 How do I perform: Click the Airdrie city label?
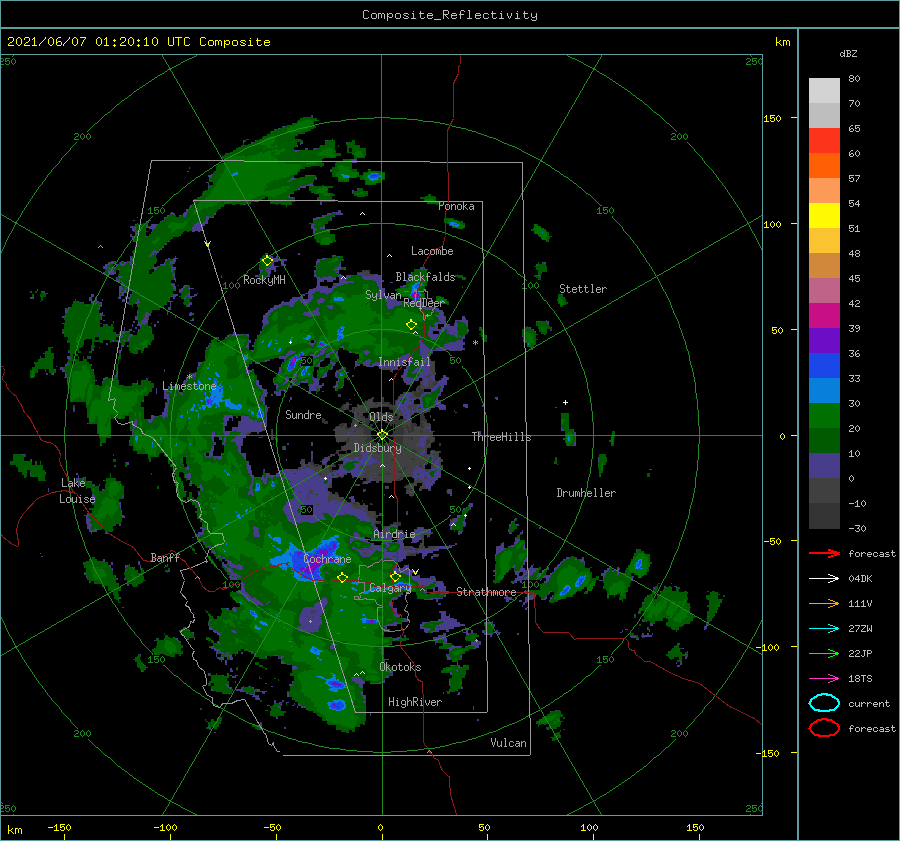point(394,534)
